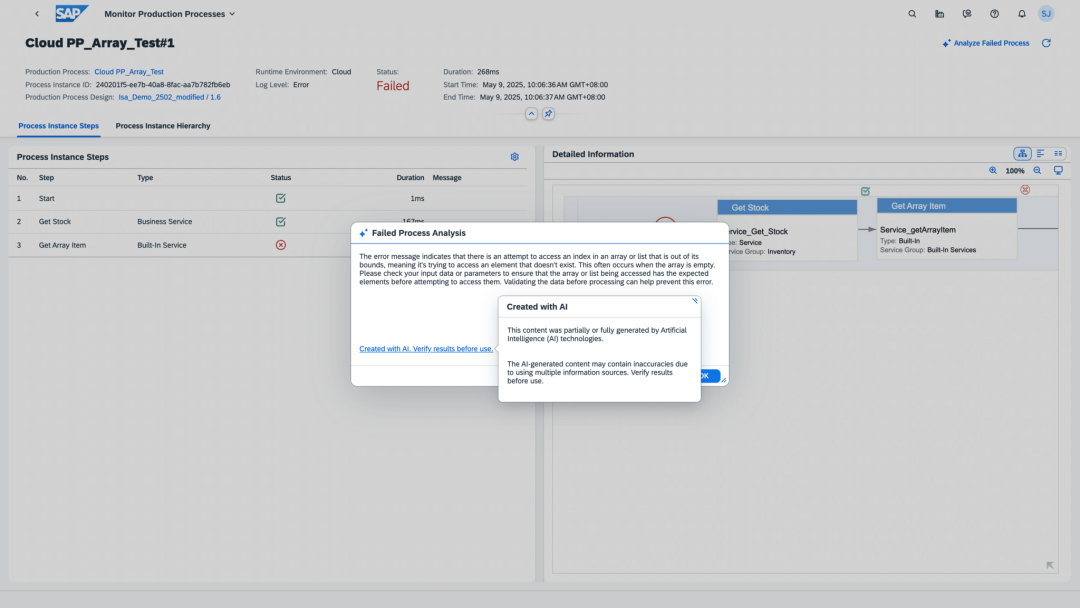Click failed status icon for Get Array Item

click(x=280, y=245)
